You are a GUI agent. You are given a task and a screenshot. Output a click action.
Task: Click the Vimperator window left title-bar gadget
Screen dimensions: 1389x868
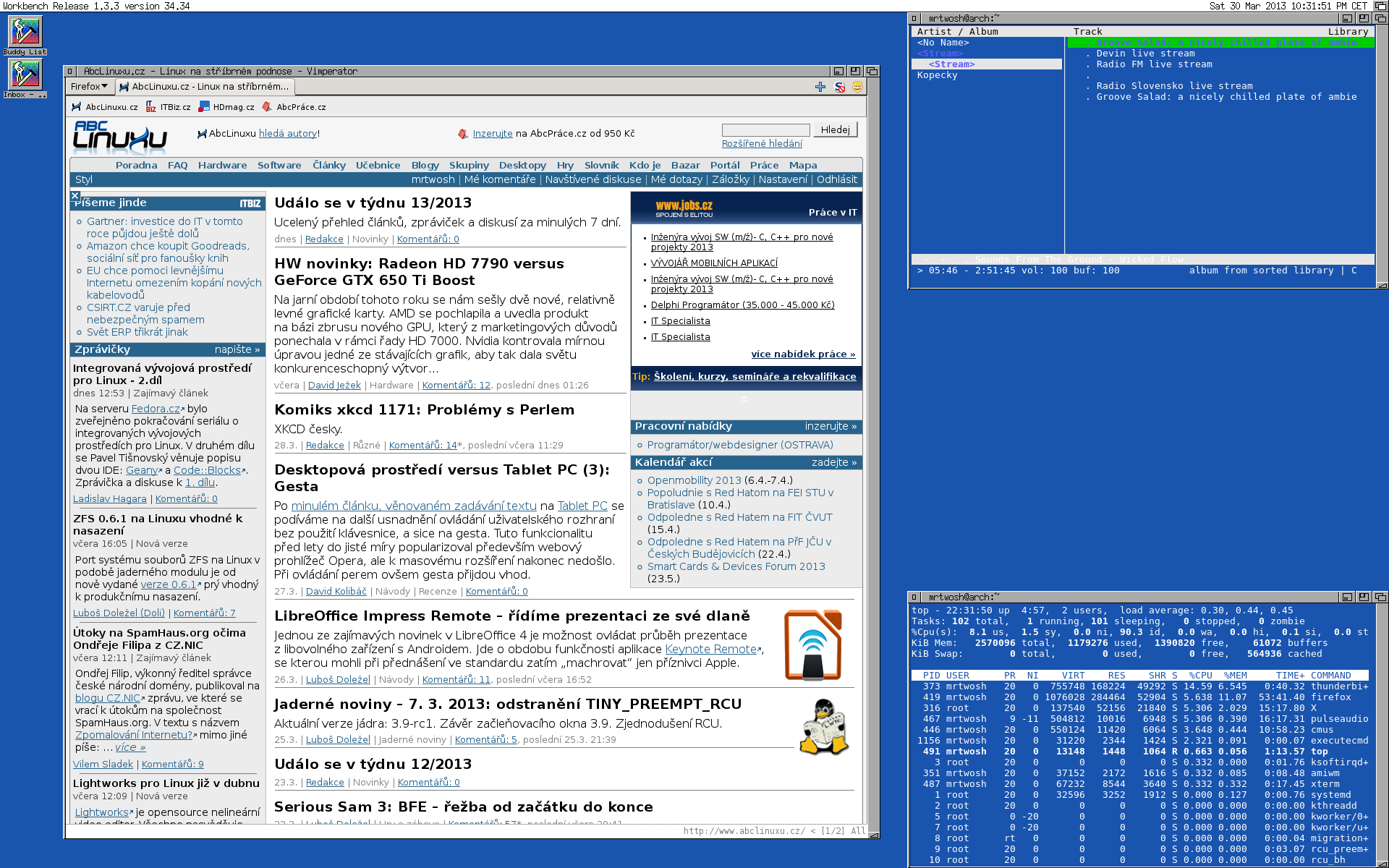(x=70, y=71)
